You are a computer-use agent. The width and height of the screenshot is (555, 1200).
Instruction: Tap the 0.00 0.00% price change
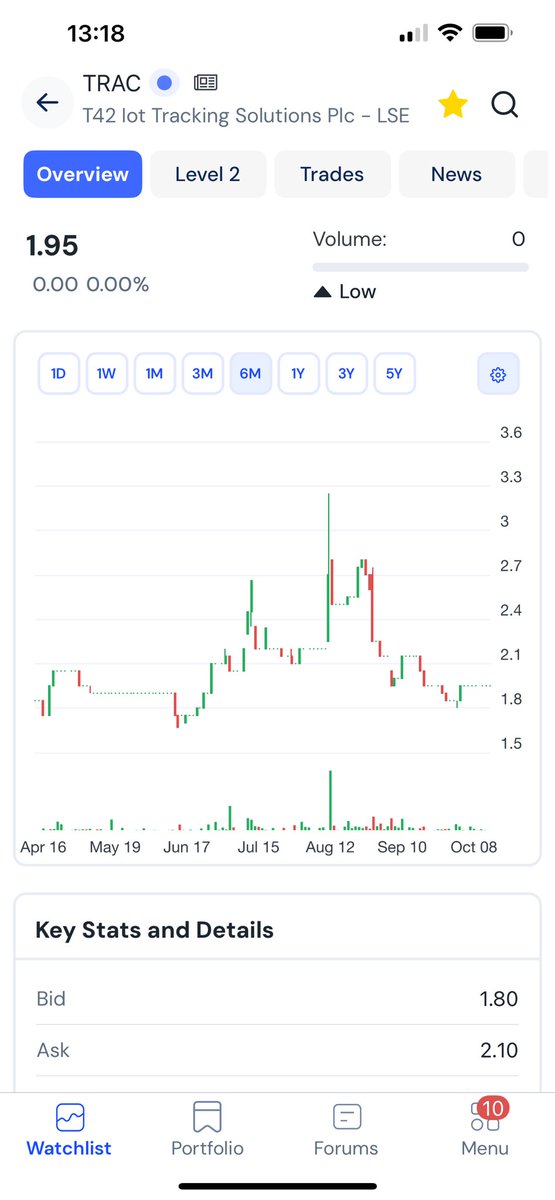pyautogui.click(x=91, y=285)
